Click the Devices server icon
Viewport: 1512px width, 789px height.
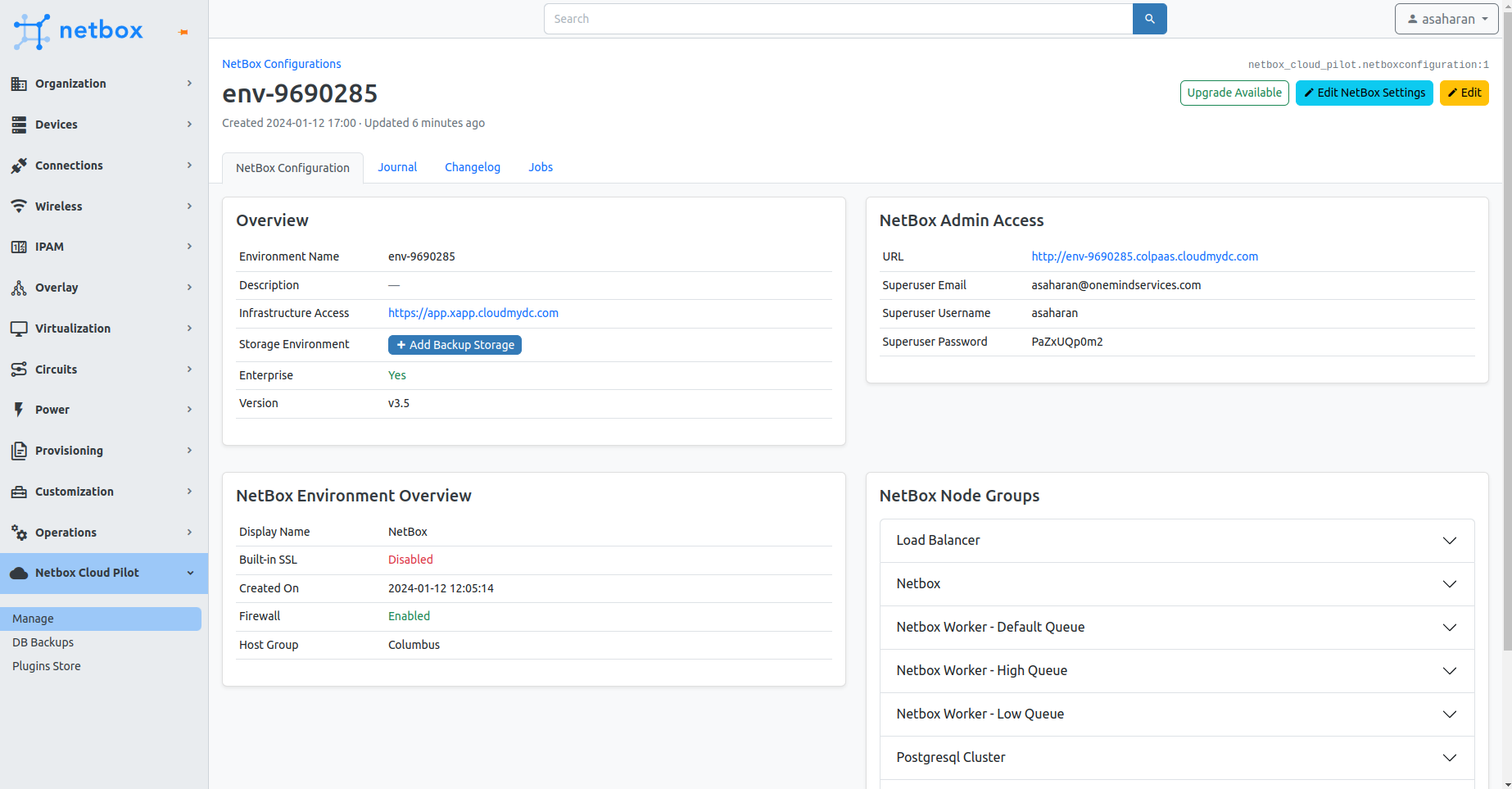tap(19, 125)
